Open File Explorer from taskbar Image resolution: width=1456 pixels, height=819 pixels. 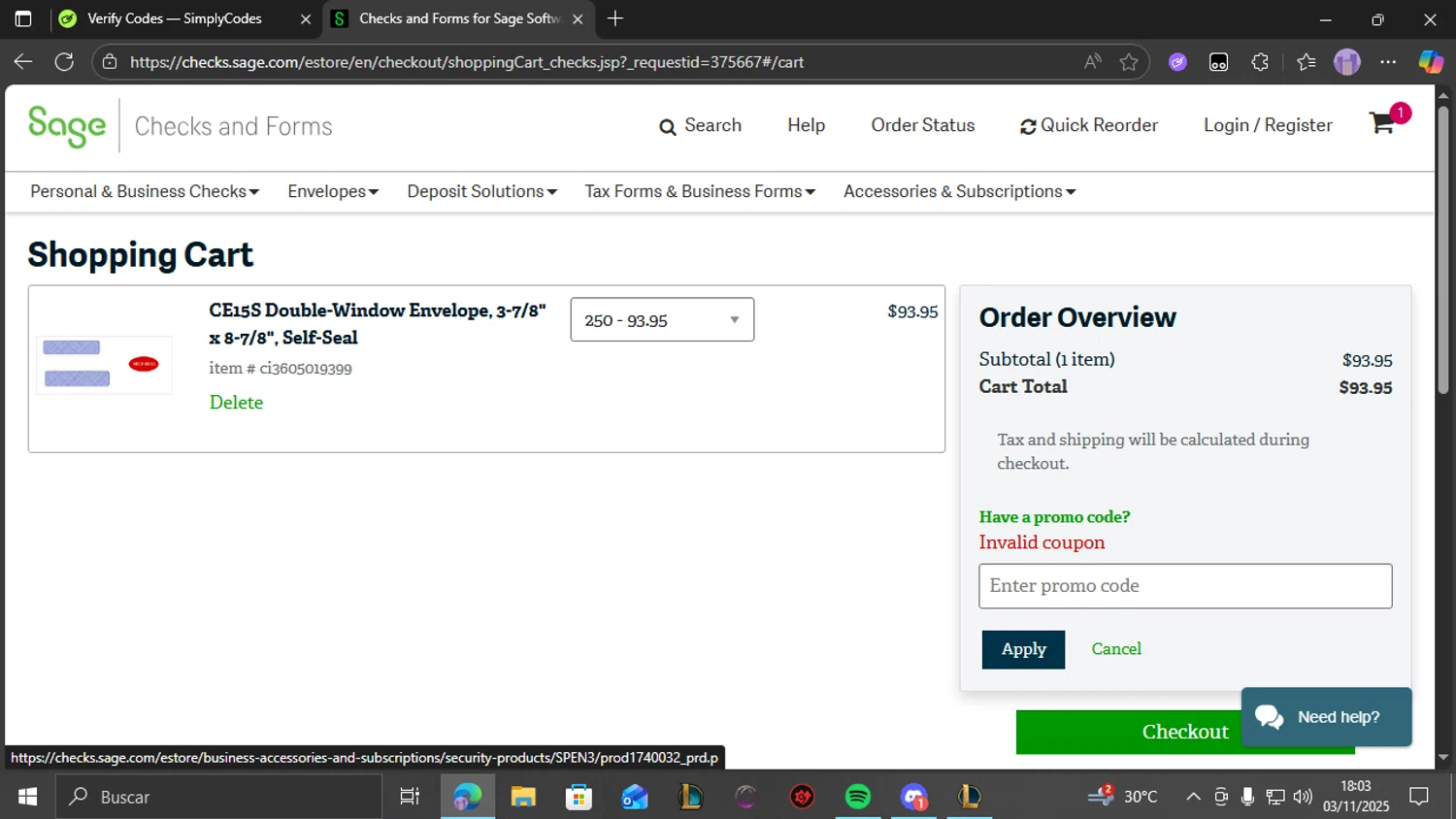tap(523, 797)
